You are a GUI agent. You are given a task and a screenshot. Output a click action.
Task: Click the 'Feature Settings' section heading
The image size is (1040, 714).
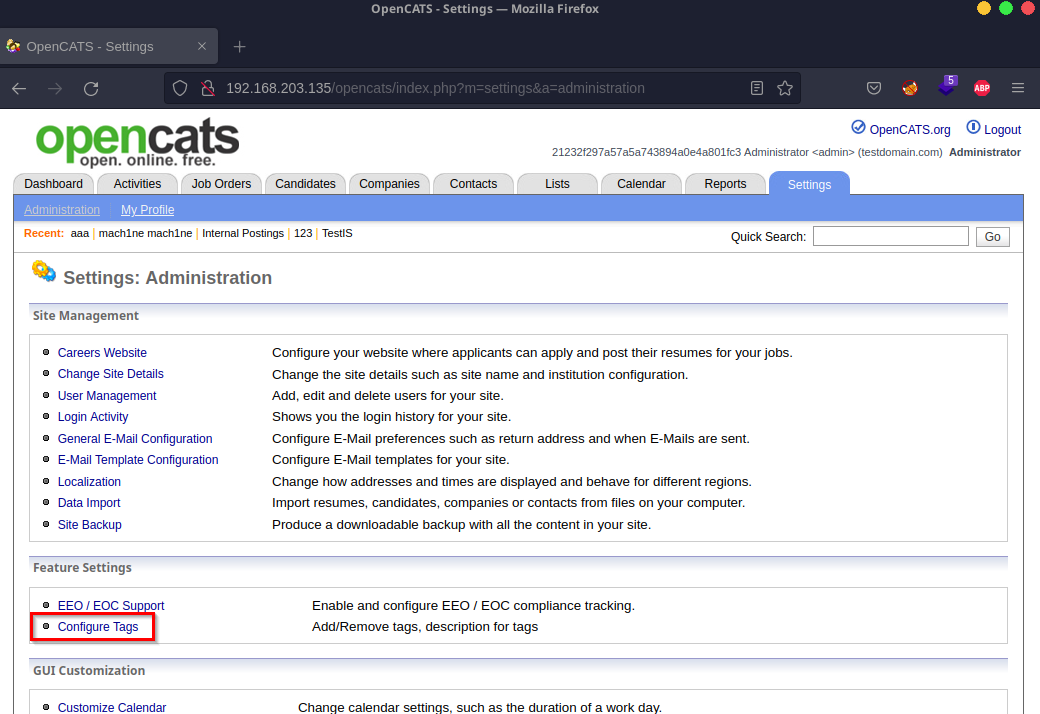[82, 568]
